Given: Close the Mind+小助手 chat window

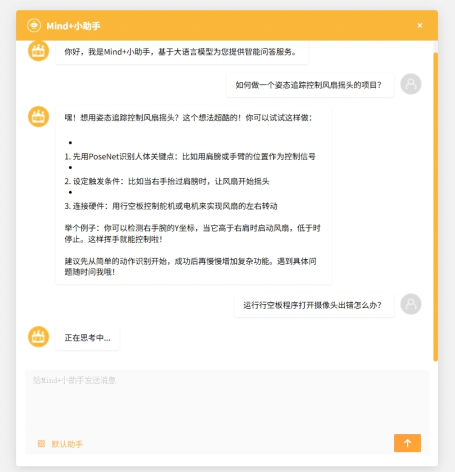Looking at the screenshot, I should click(420, 25).
